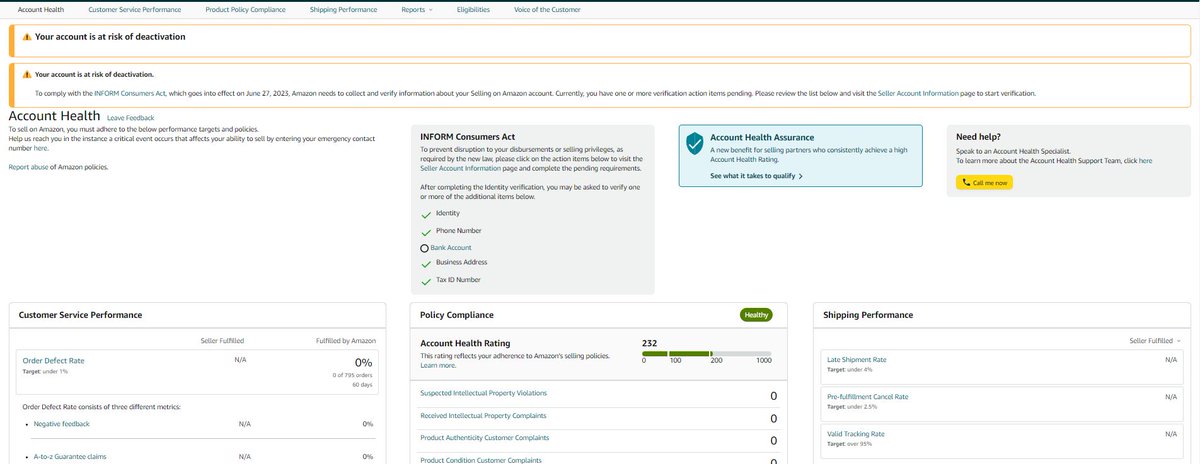
Task: Click the Account Health Assurance heading
Action: pyautogui.click(x=762, y=137)
